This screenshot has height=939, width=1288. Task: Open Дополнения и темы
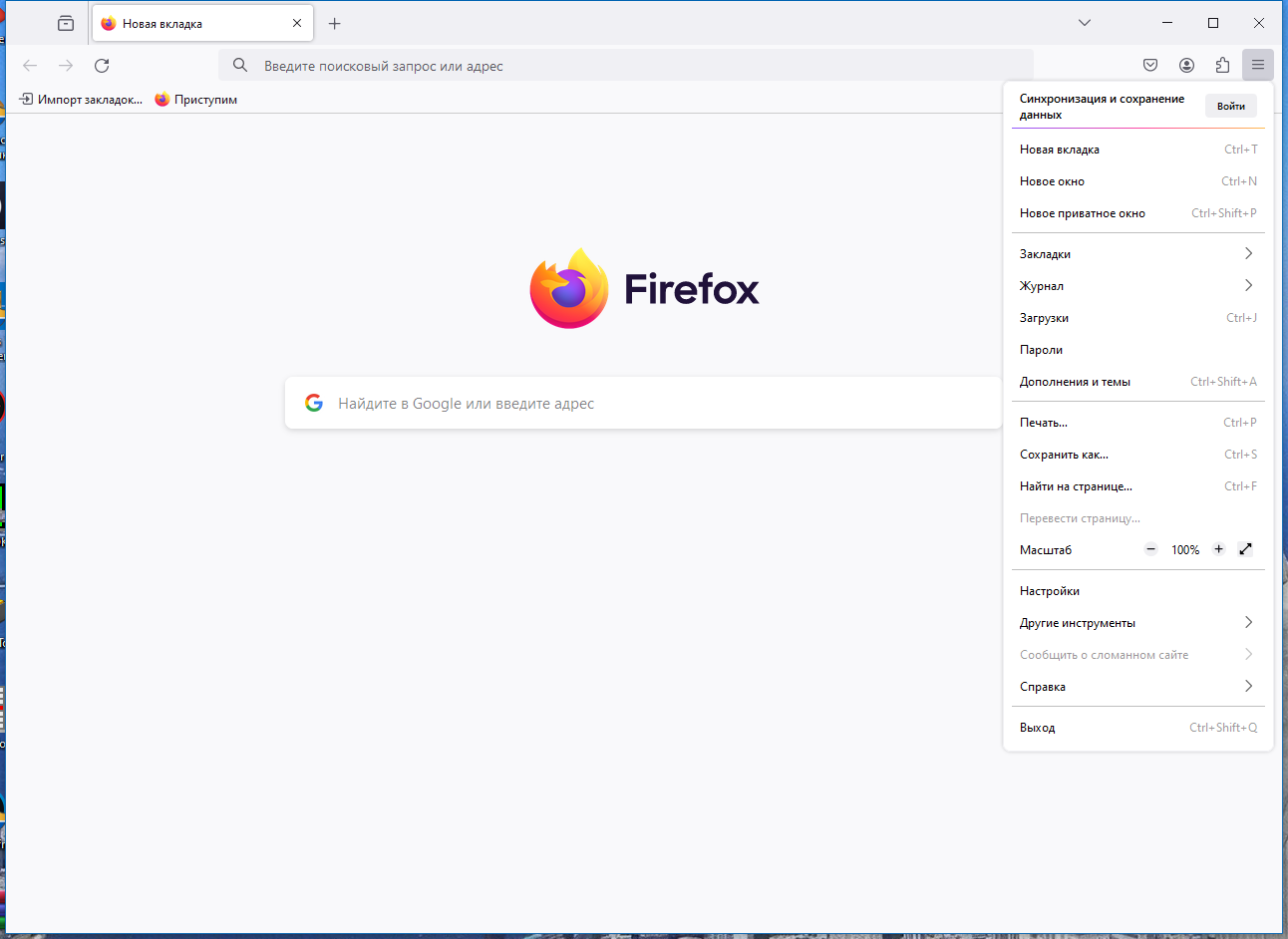click(1138, 382)
